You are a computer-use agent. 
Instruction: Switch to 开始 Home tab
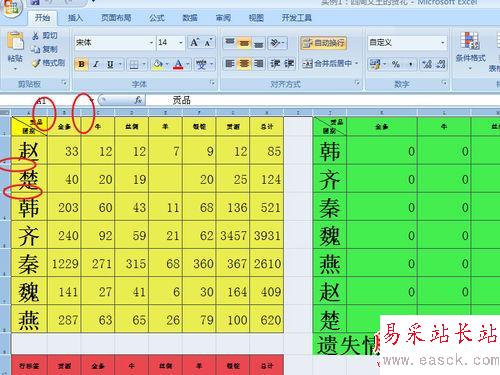point(42,17)
